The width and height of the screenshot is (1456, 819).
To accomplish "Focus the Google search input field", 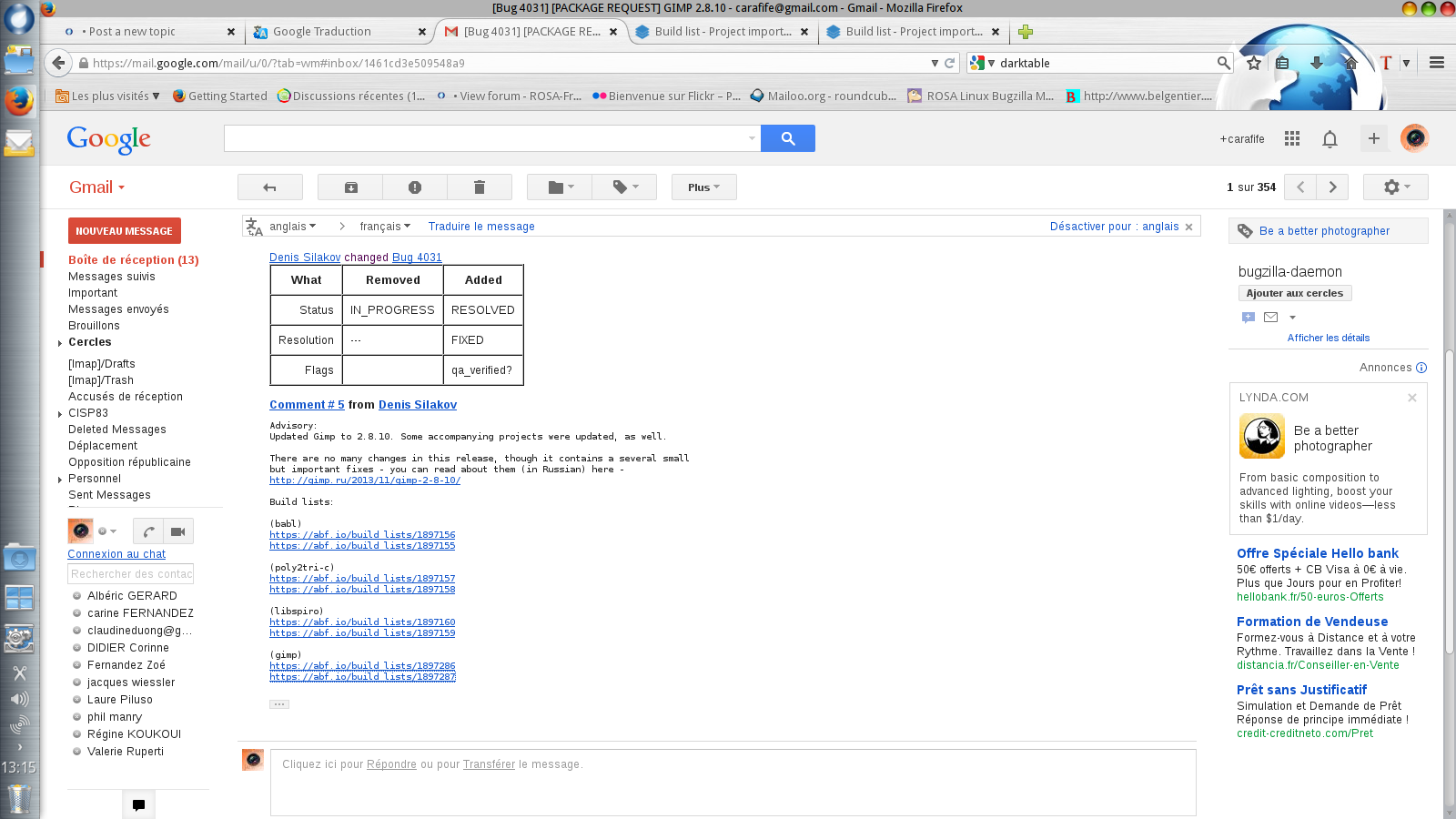I will 492,138.
